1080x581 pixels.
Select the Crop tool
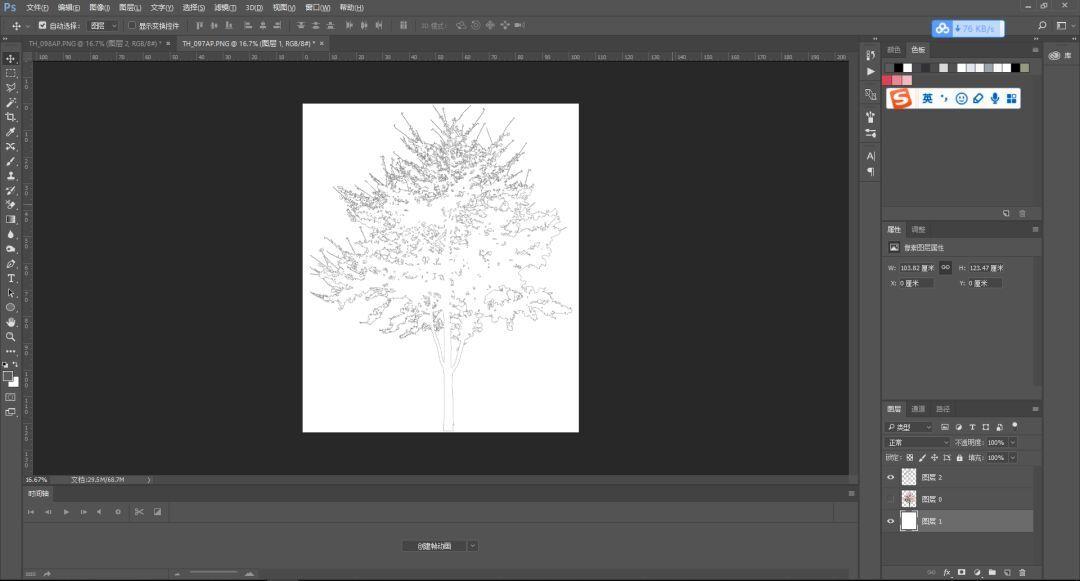(x=10, y=117)
